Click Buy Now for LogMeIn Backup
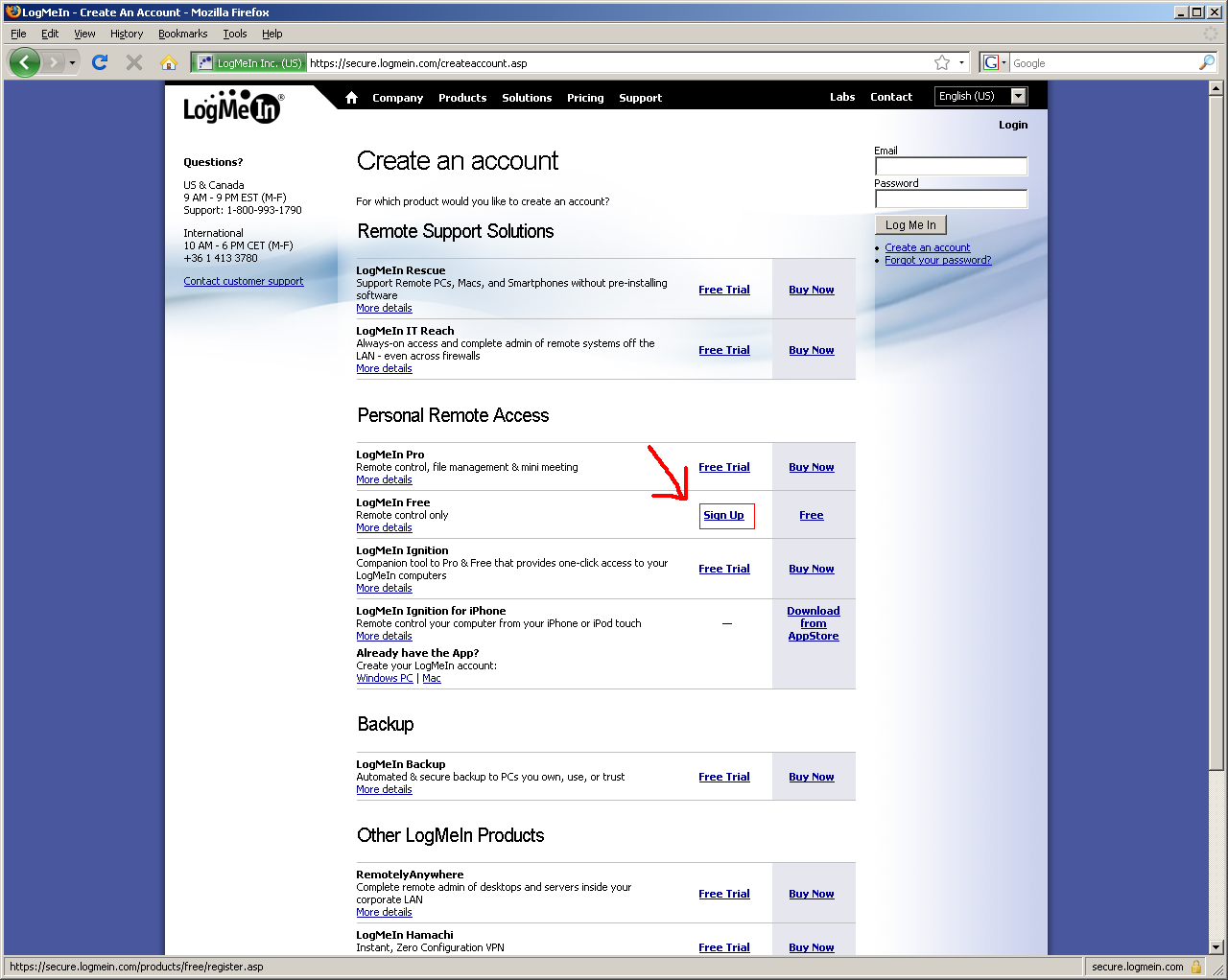Screen dimensions: 1228x980 (x=812, y=777)
